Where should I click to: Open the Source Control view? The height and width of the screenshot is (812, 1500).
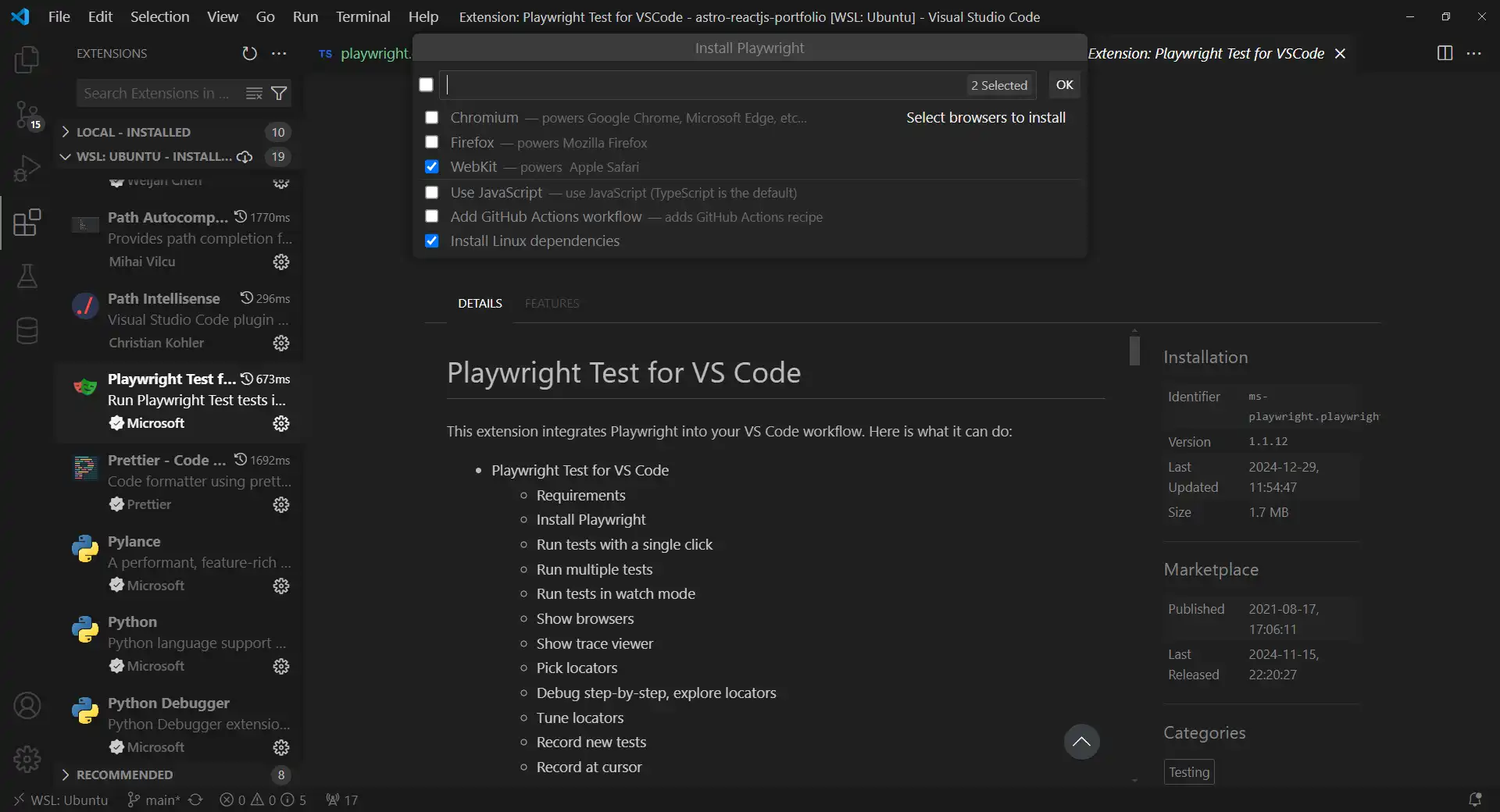28,115
